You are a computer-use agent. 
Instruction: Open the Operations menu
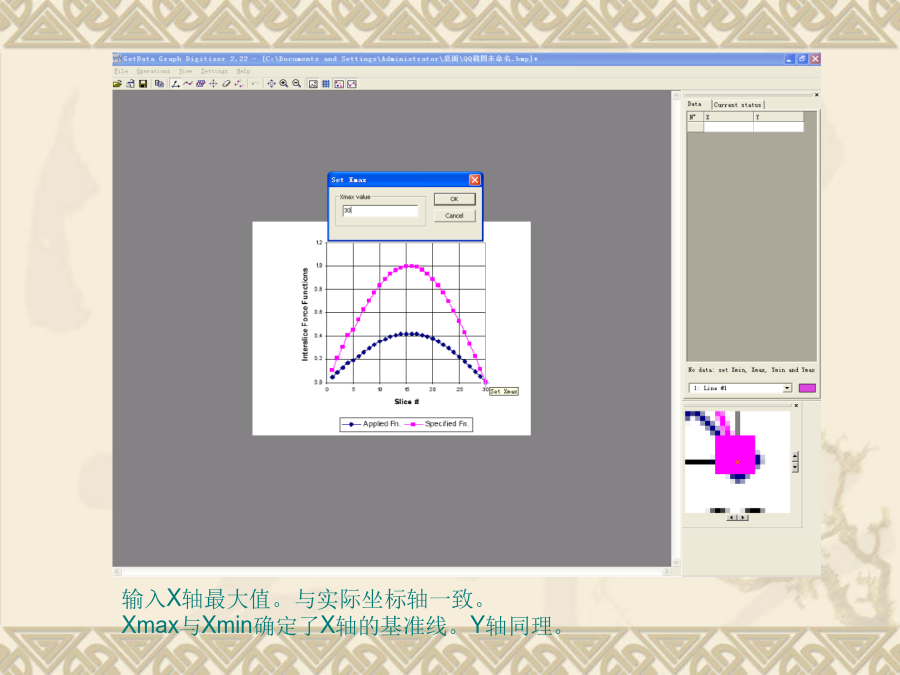[x=153, y=71]
